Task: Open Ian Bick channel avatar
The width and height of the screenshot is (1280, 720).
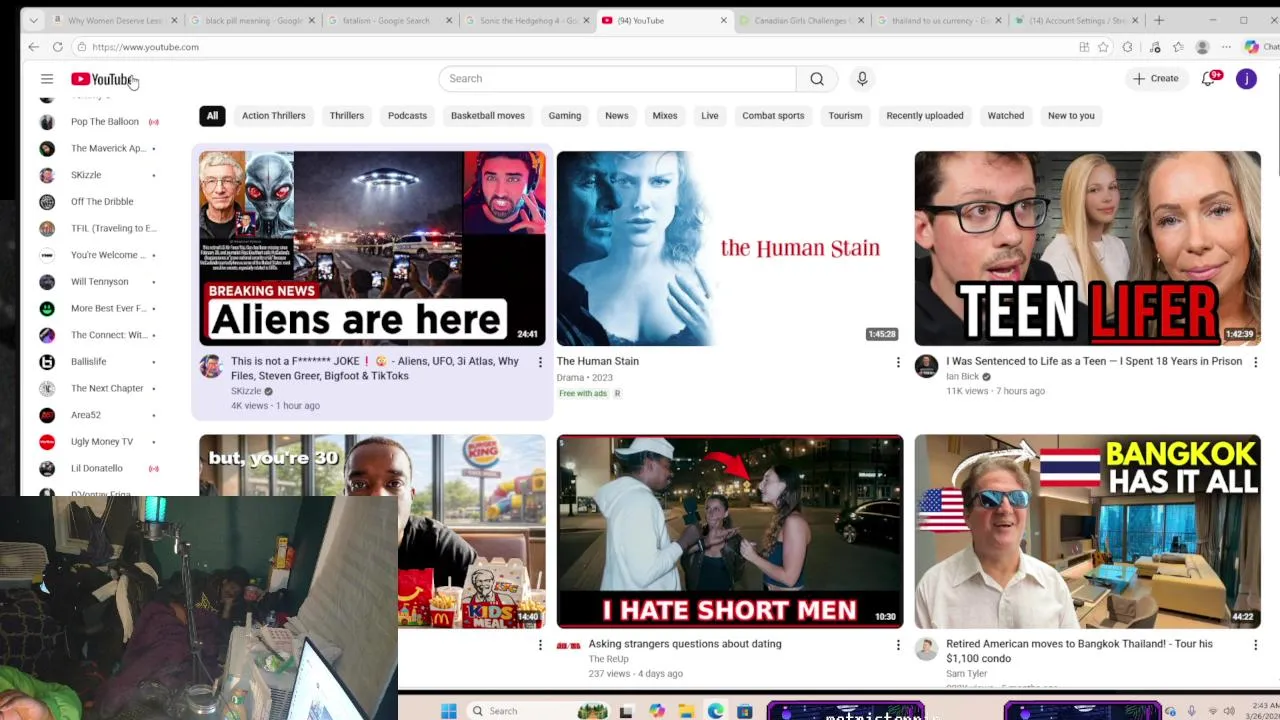Action: 926,366
